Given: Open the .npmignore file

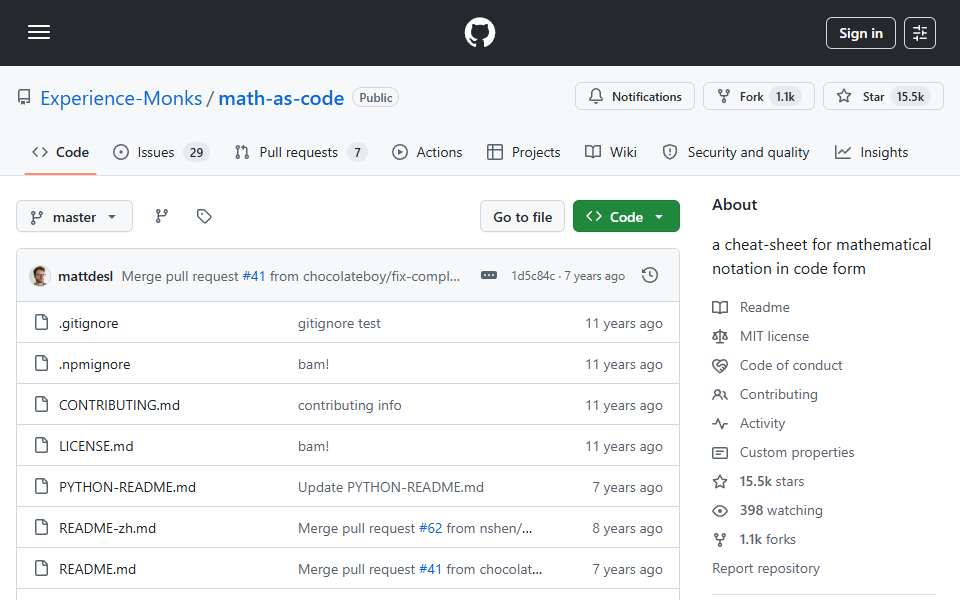Looking at the screenshot, I should tap(94, 364).
